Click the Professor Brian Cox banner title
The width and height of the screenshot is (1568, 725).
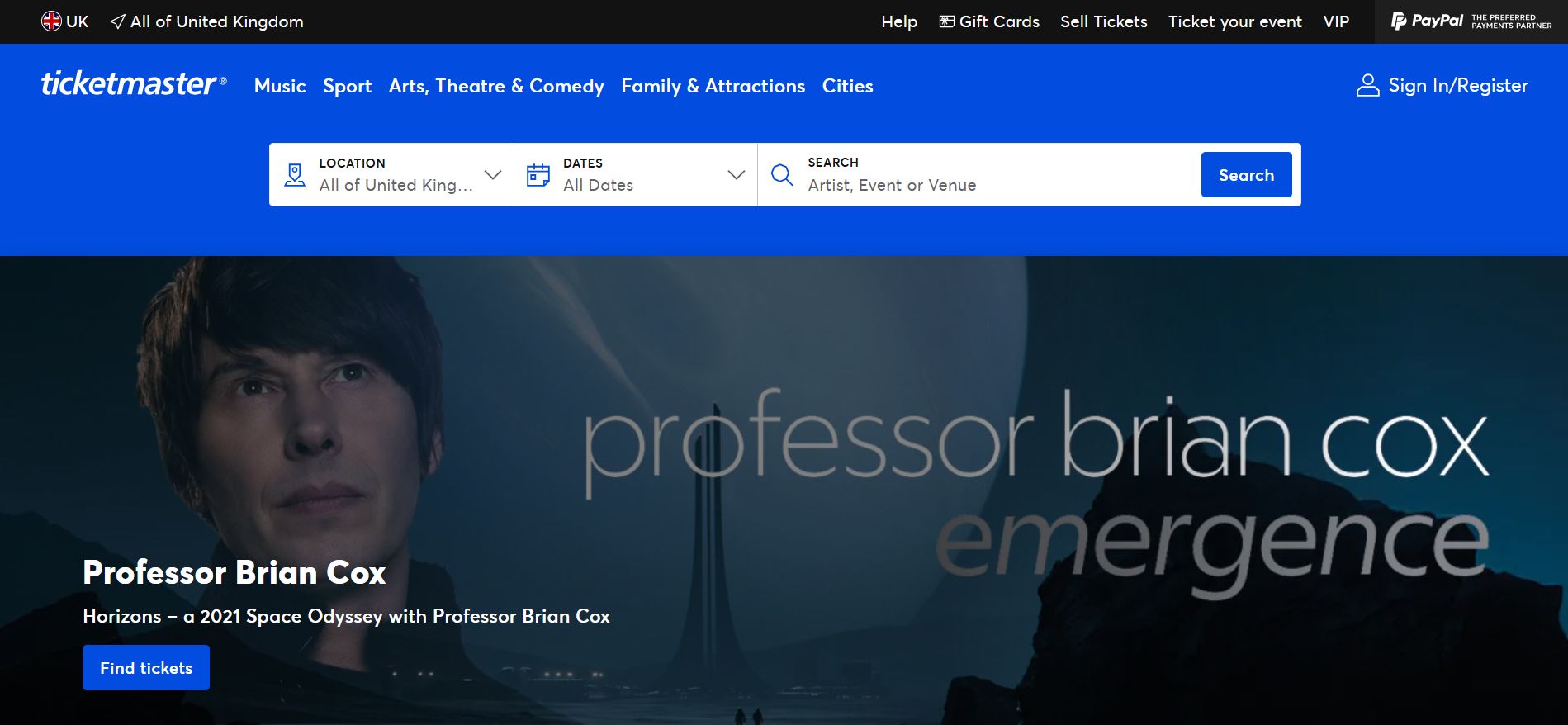coord(234,572)
